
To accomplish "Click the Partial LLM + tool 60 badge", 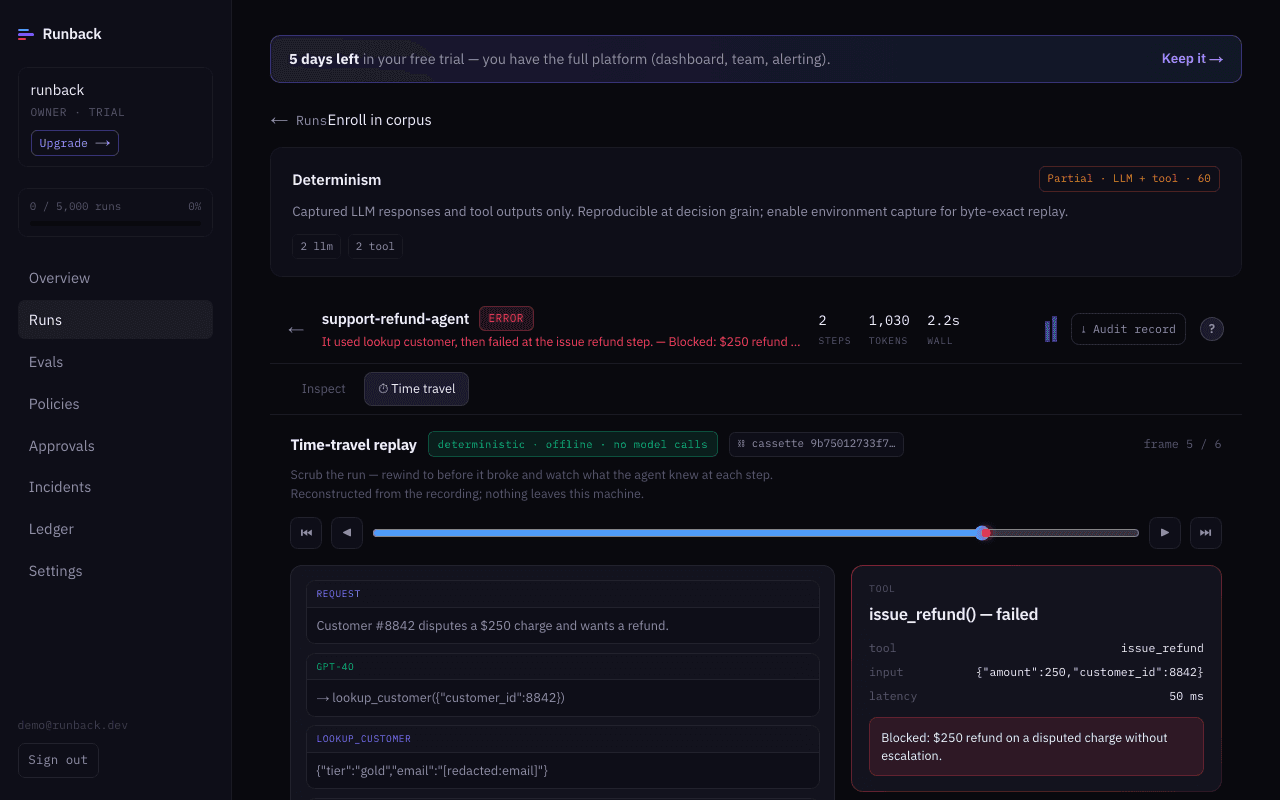I will pyautogui.click(x=1129, y=179).
